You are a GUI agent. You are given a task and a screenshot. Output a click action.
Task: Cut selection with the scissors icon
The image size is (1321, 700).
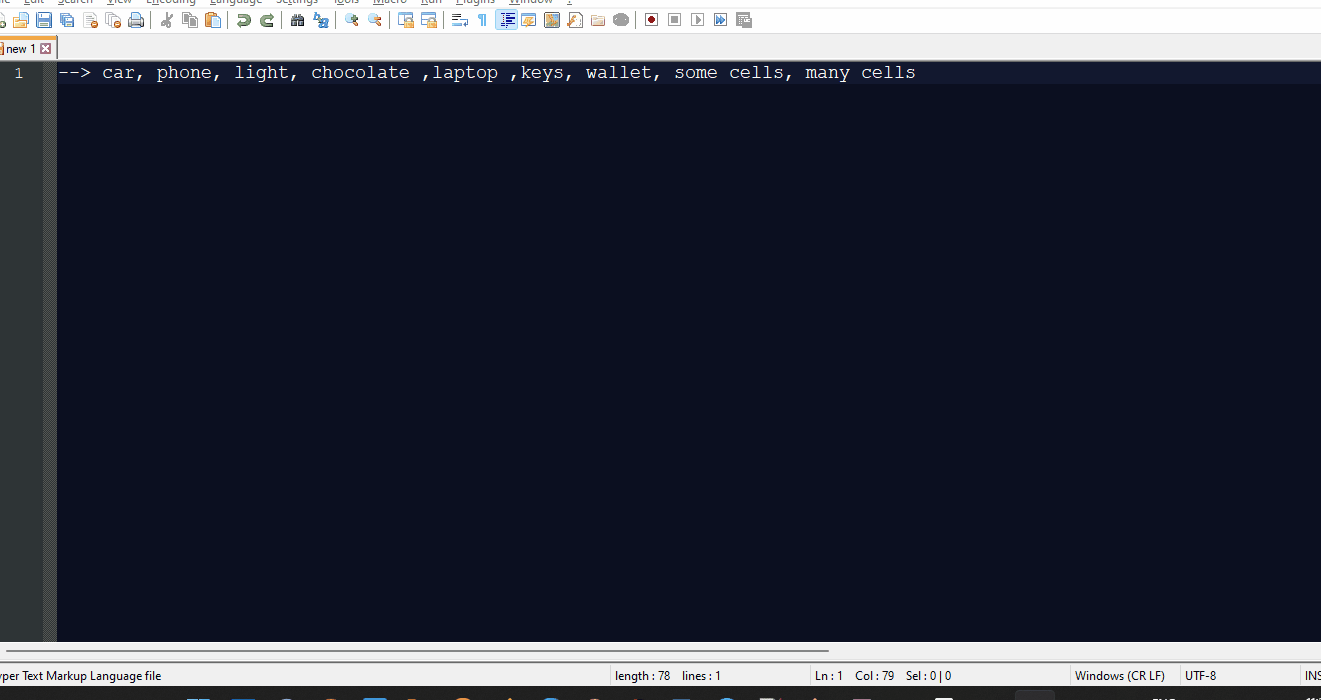click(167, 20)
